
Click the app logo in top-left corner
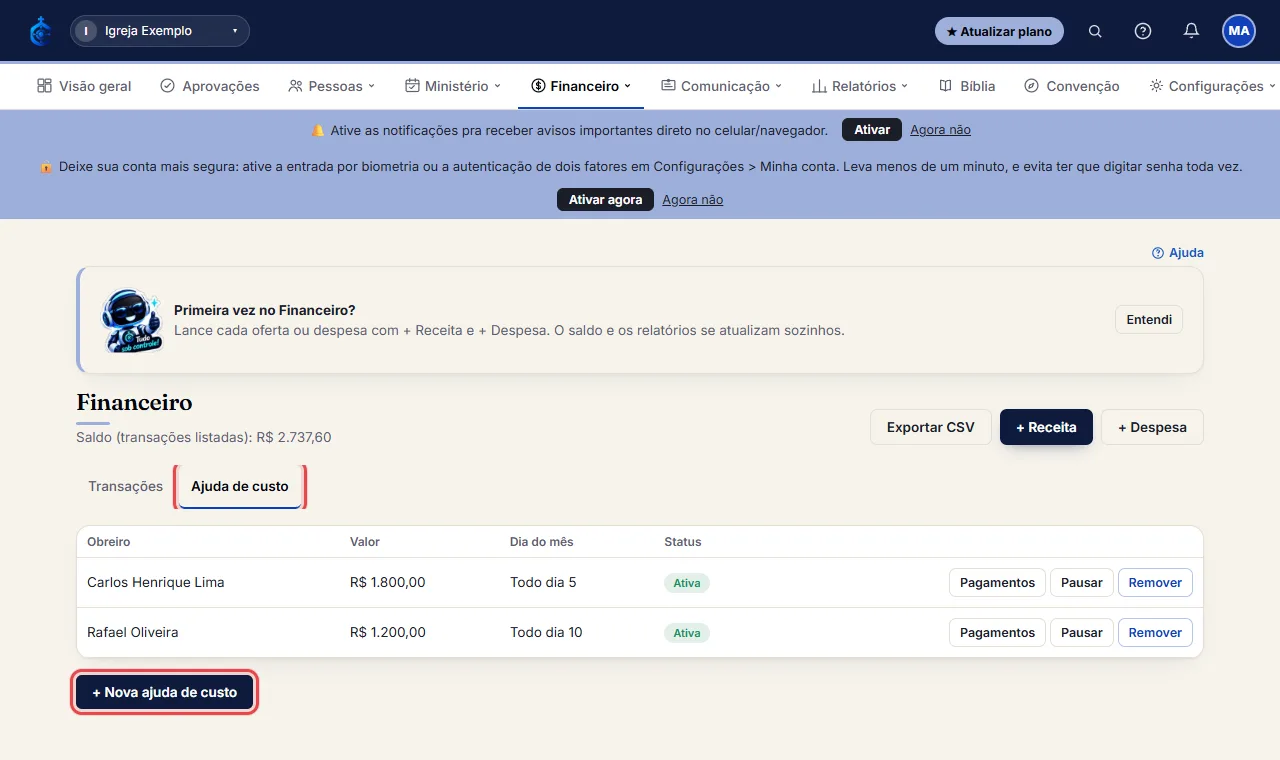tap(41, 31)
